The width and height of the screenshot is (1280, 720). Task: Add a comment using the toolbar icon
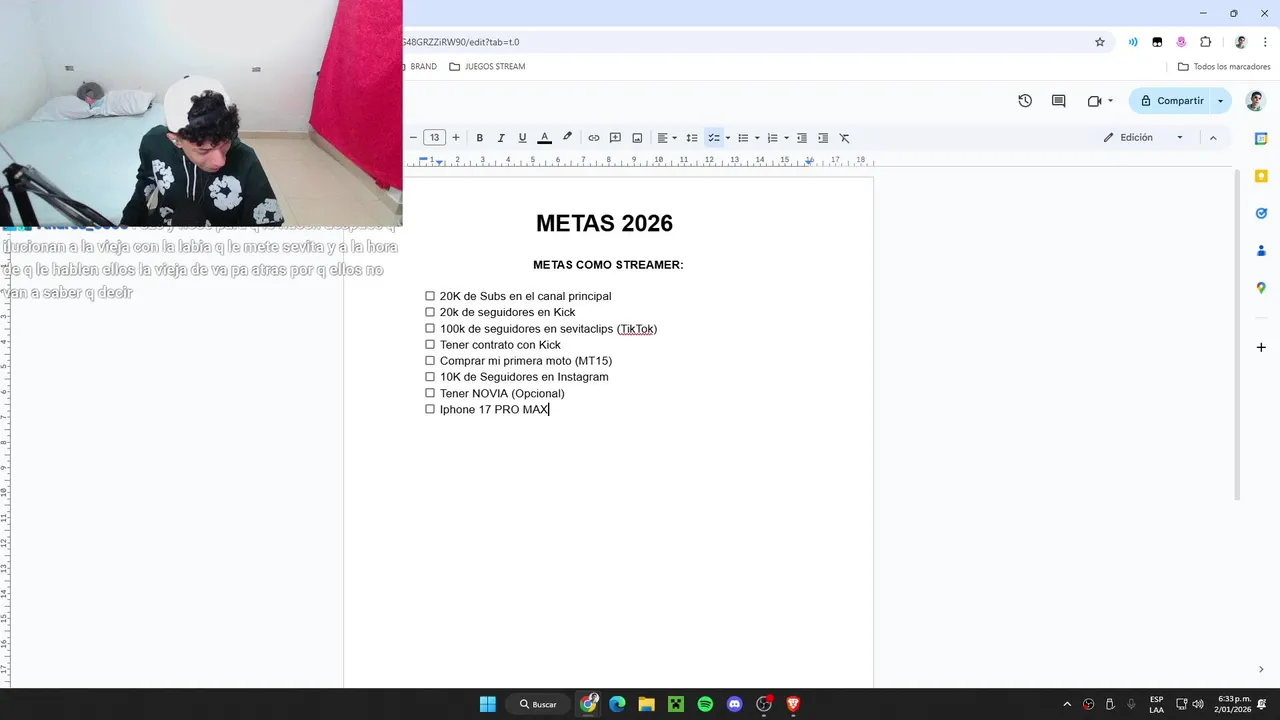coord(615,138)
